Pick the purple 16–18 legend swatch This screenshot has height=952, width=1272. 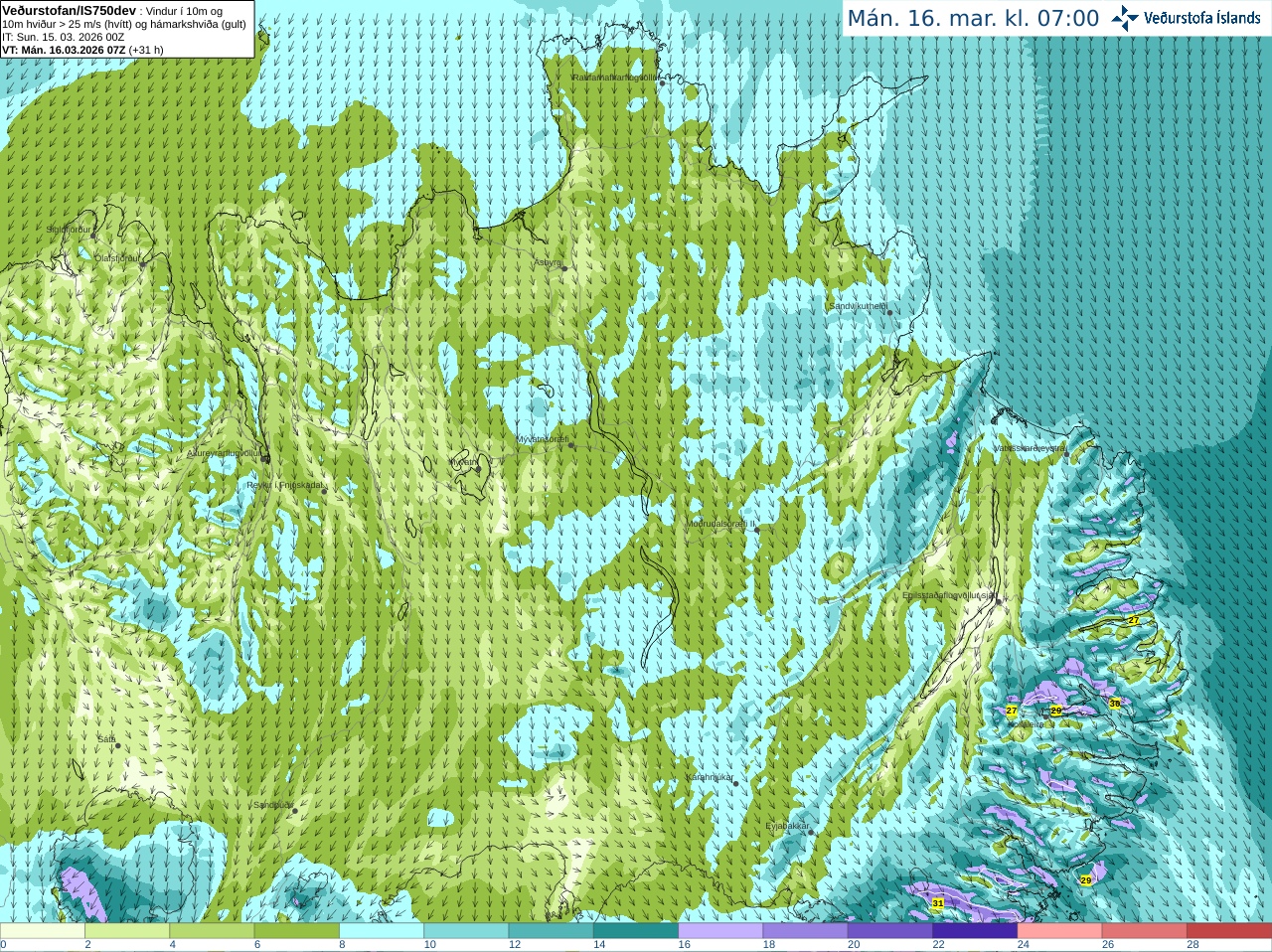720,931
